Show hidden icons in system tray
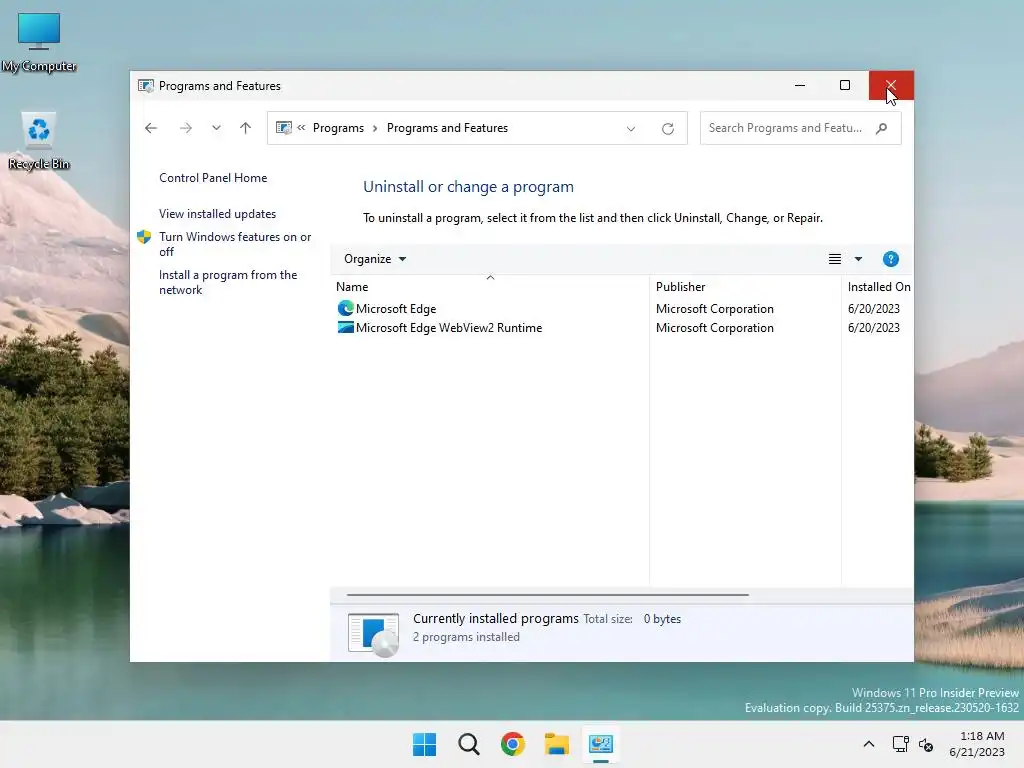The height and width of the screenshot is (768, 1024). tap(869, 744)
